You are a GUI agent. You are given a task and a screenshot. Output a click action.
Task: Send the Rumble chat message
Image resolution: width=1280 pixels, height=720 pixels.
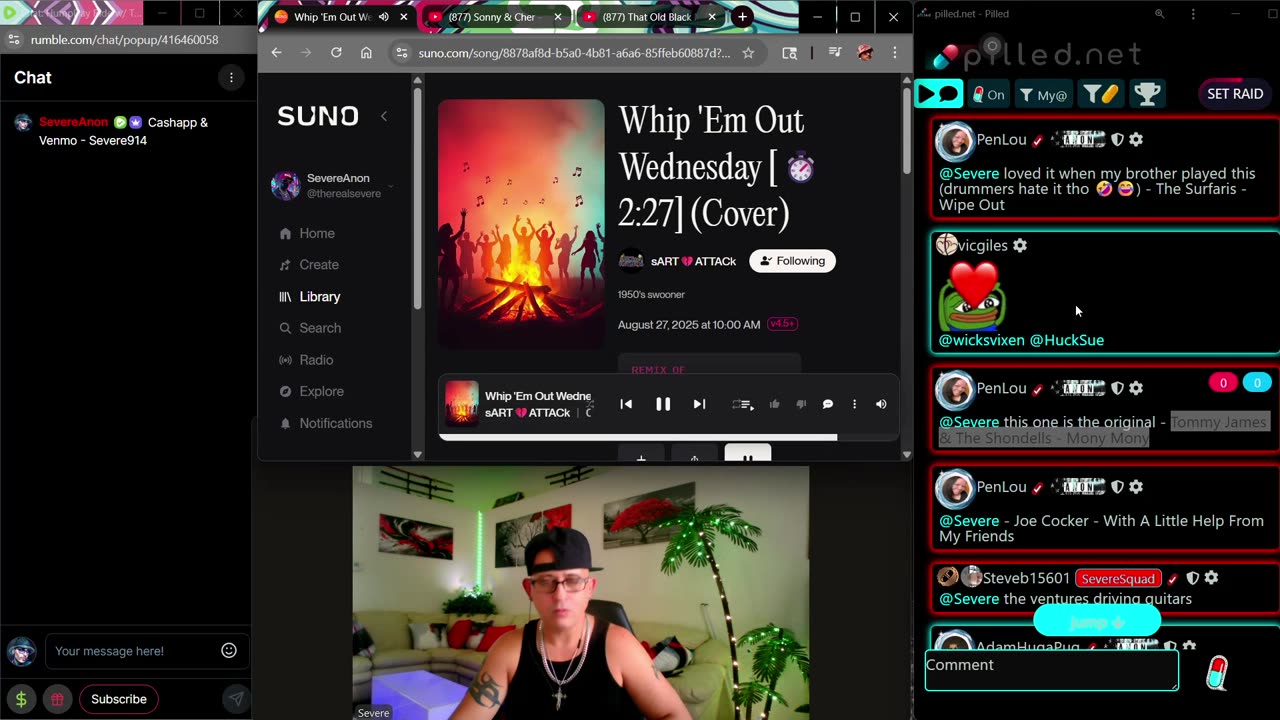click(236, 699)
